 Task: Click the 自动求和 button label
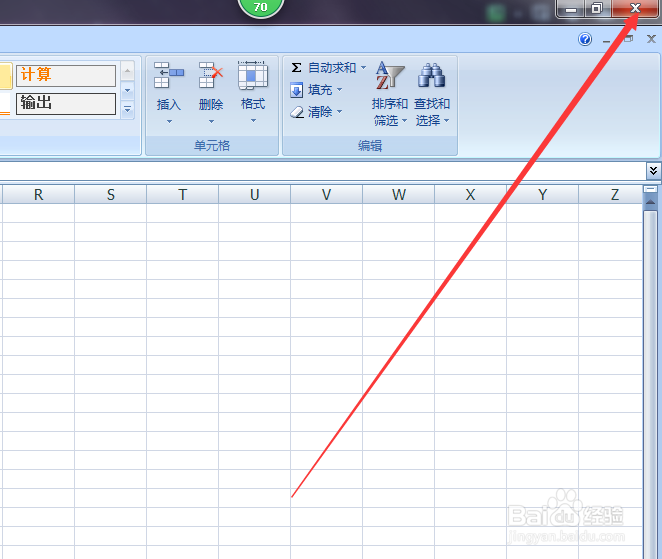(332, 68)
